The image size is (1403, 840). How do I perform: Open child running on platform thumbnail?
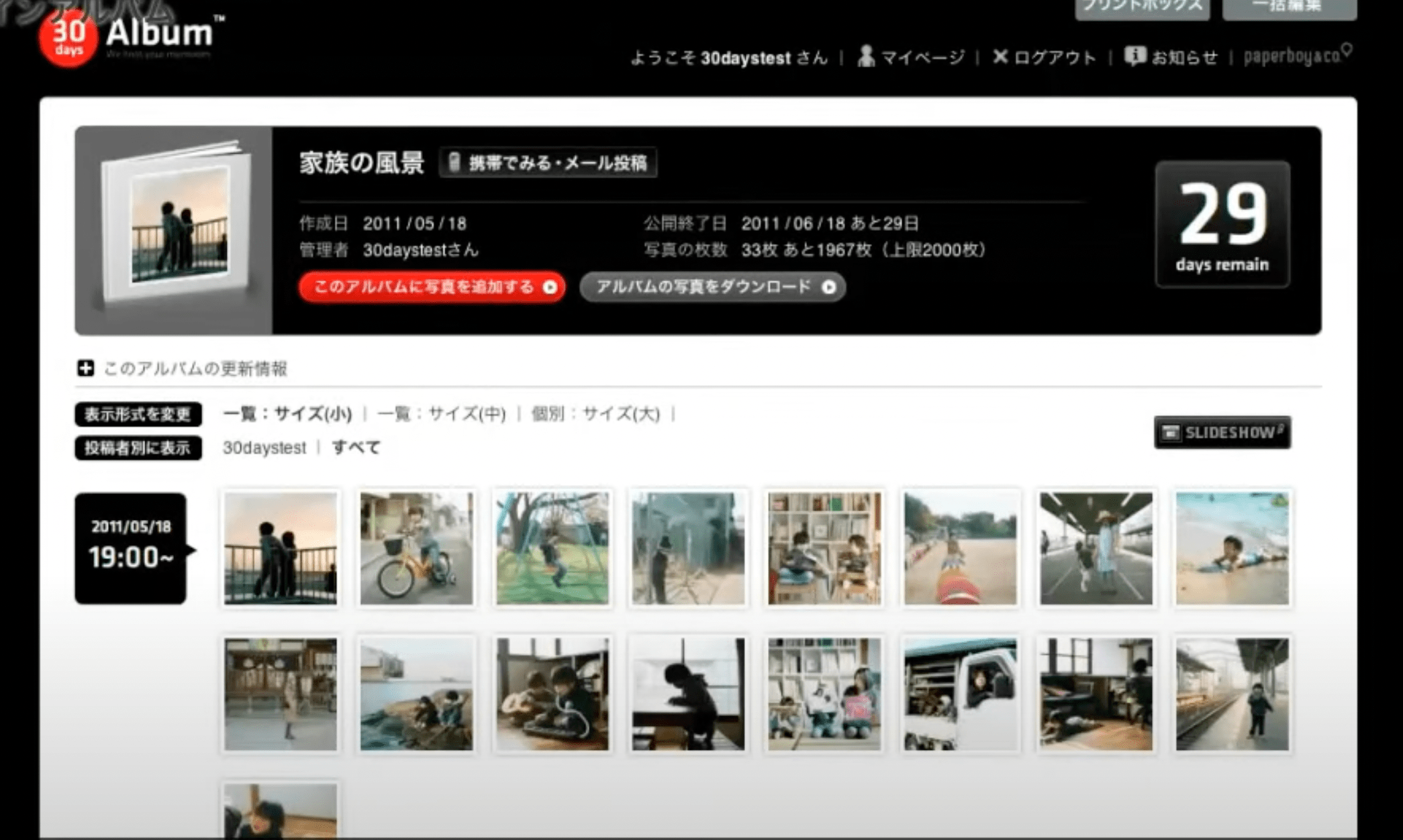[1232, 694]
